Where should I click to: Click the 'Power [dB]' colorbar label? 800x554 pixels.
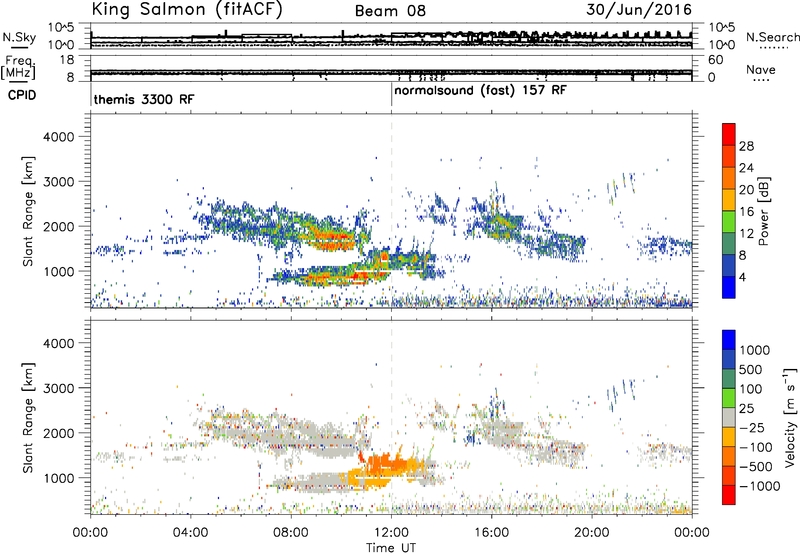click(763, 211)
